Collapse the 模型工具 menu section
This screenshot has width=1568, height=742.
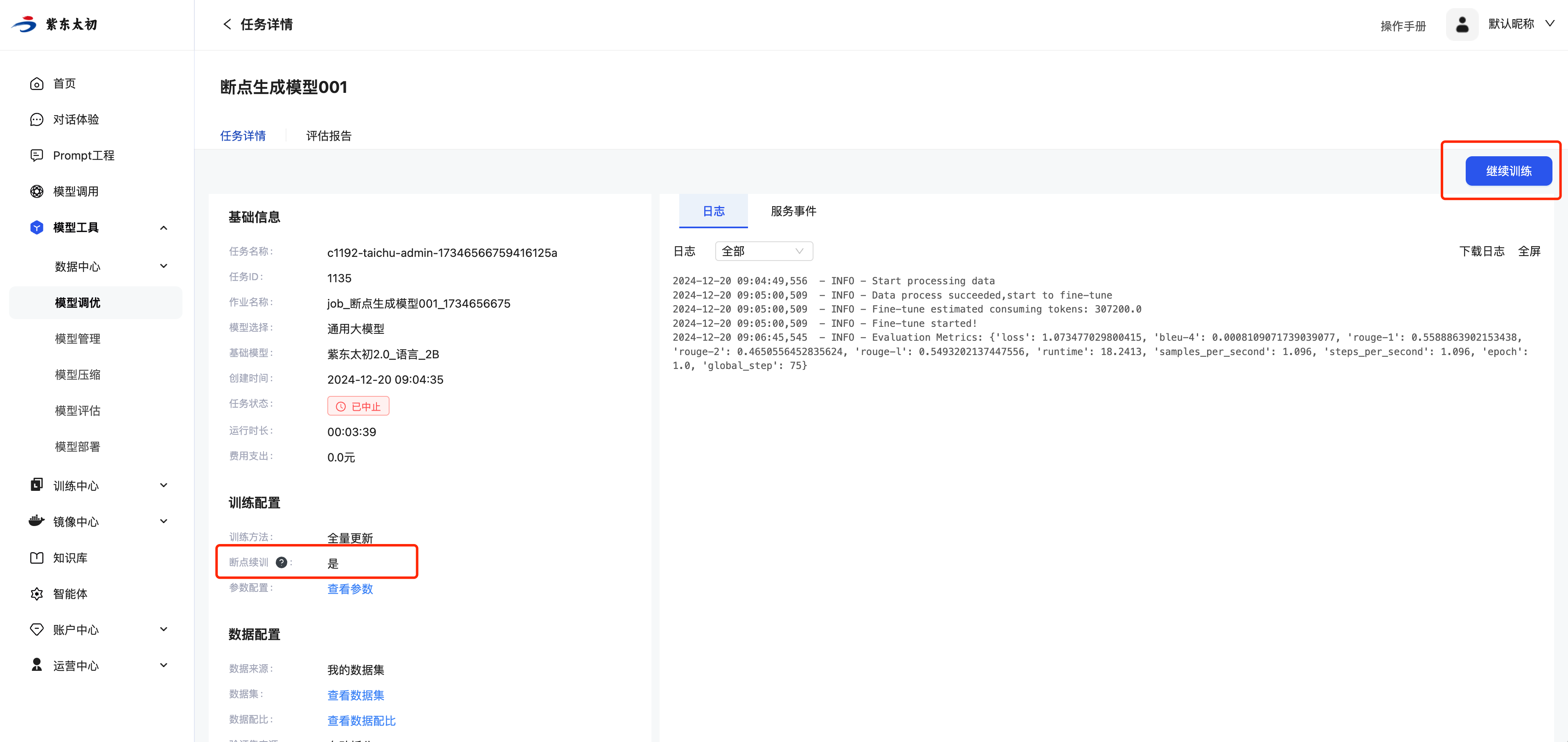pyautogui.click(x=163, y=228)
